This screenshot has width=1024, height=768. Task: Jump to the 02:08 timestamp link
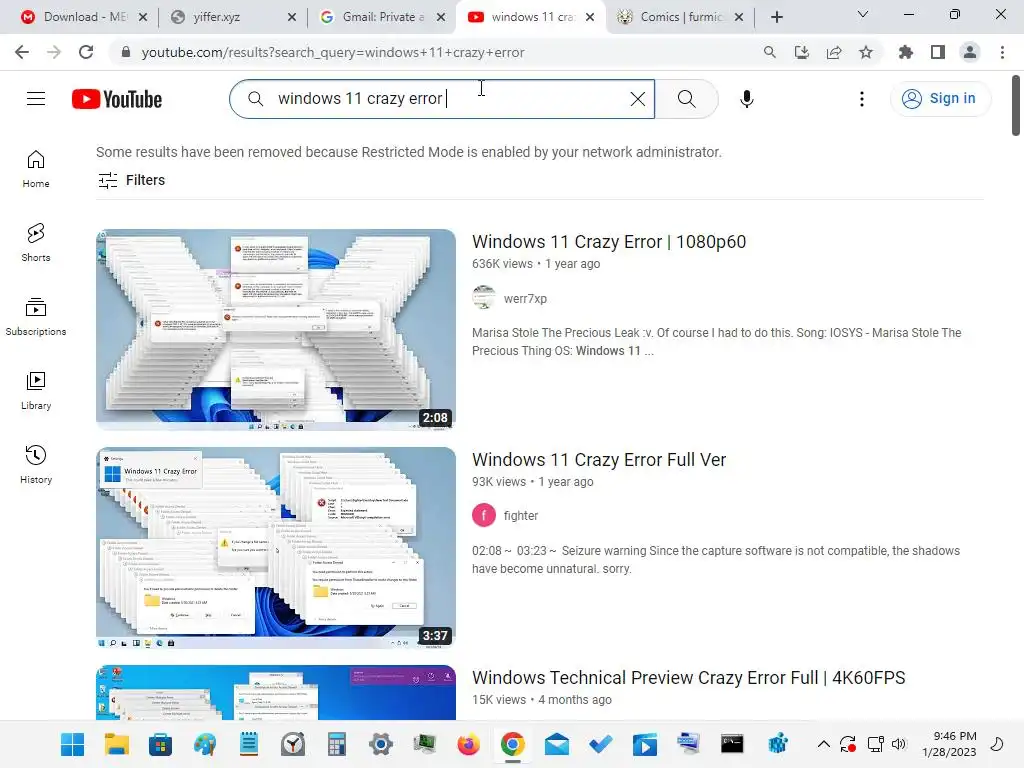(487, 551)
